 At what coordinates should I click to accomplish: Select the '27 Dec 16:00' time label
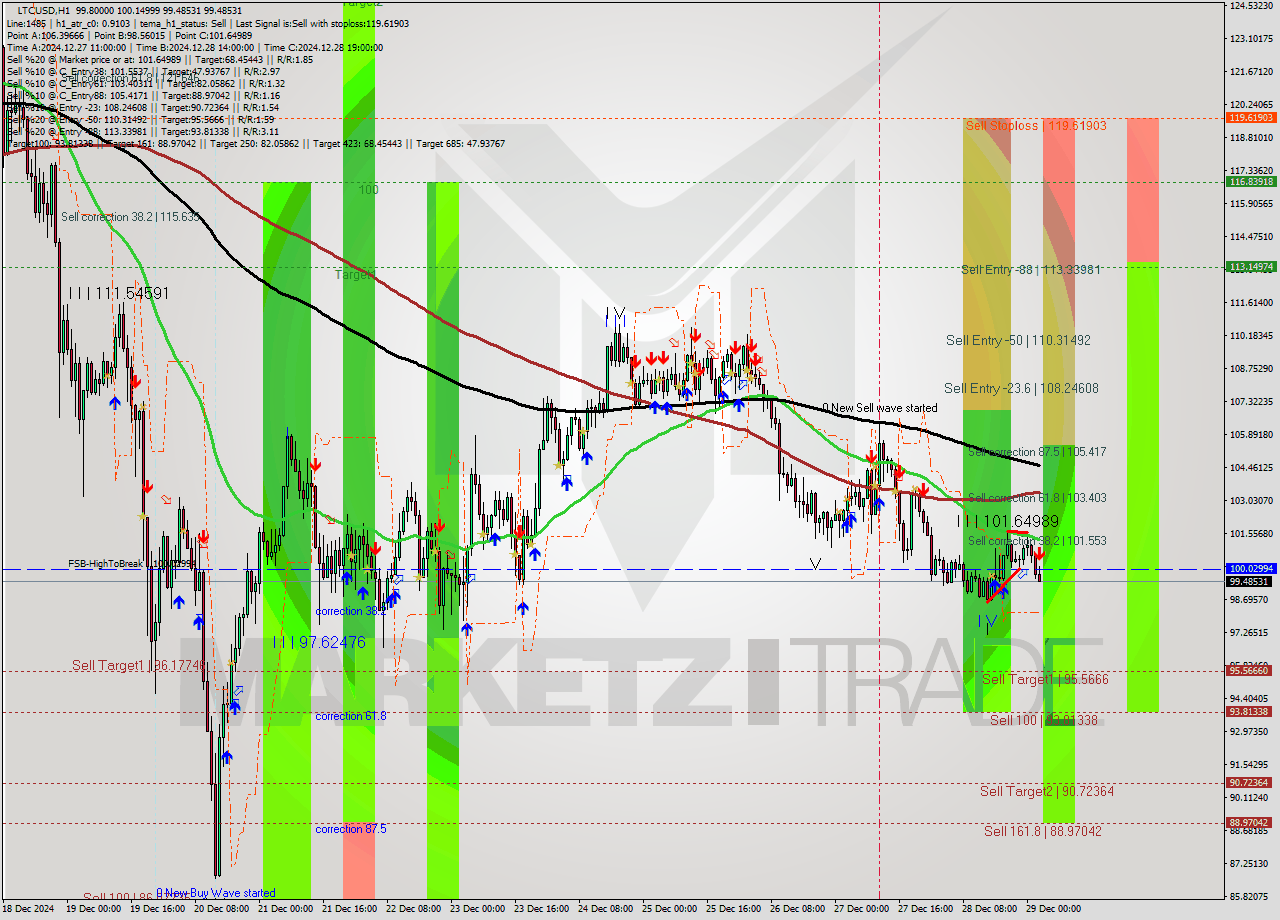[925, 909]
